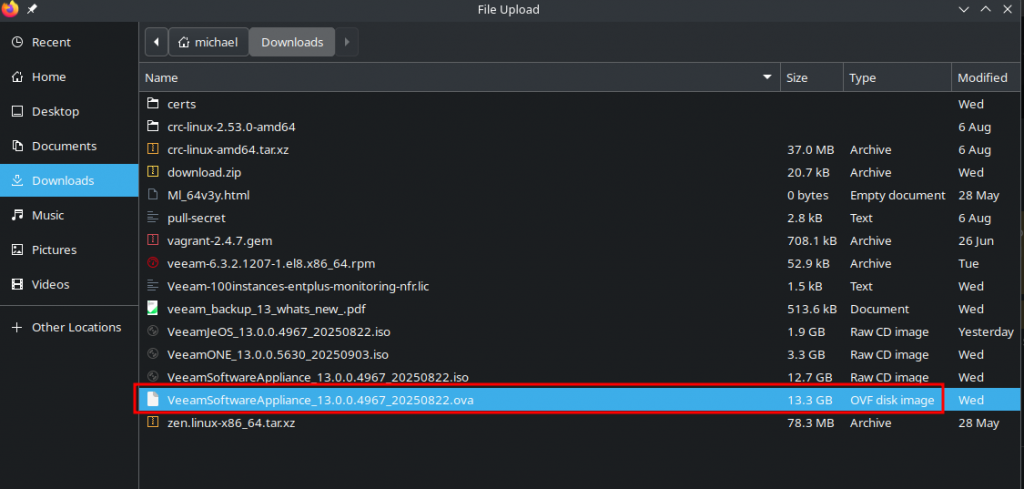This screenshot has height=489, width=1024.
Task: Click Empty document type cell
Action: tap(897, 195)
